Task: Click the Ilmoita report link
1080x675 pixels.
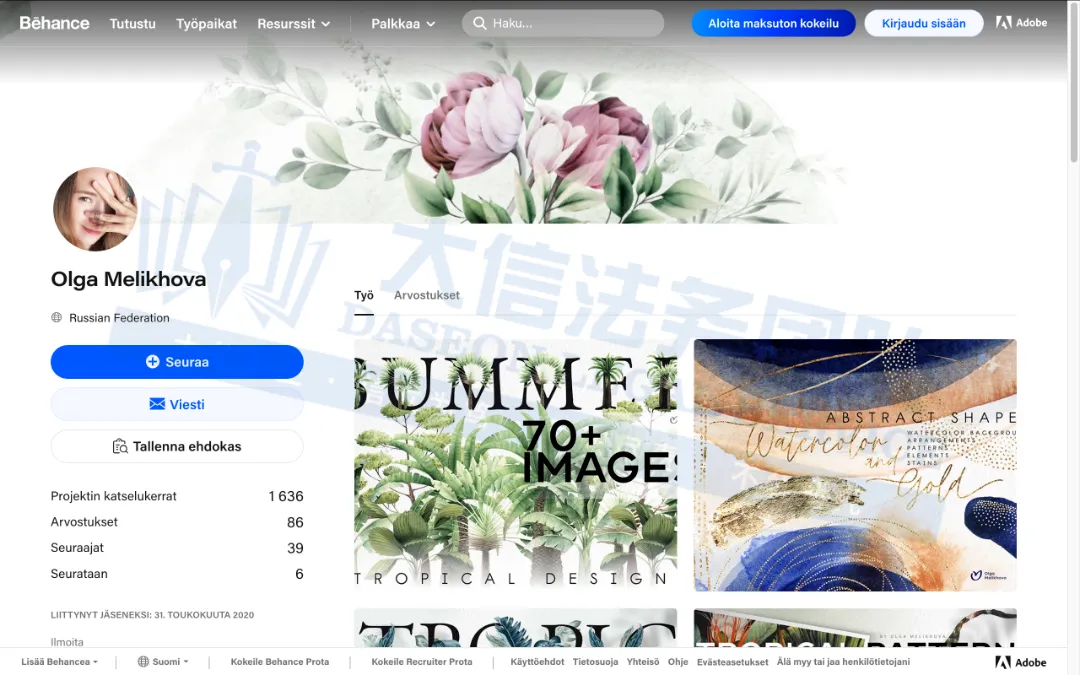Action: 67,641
